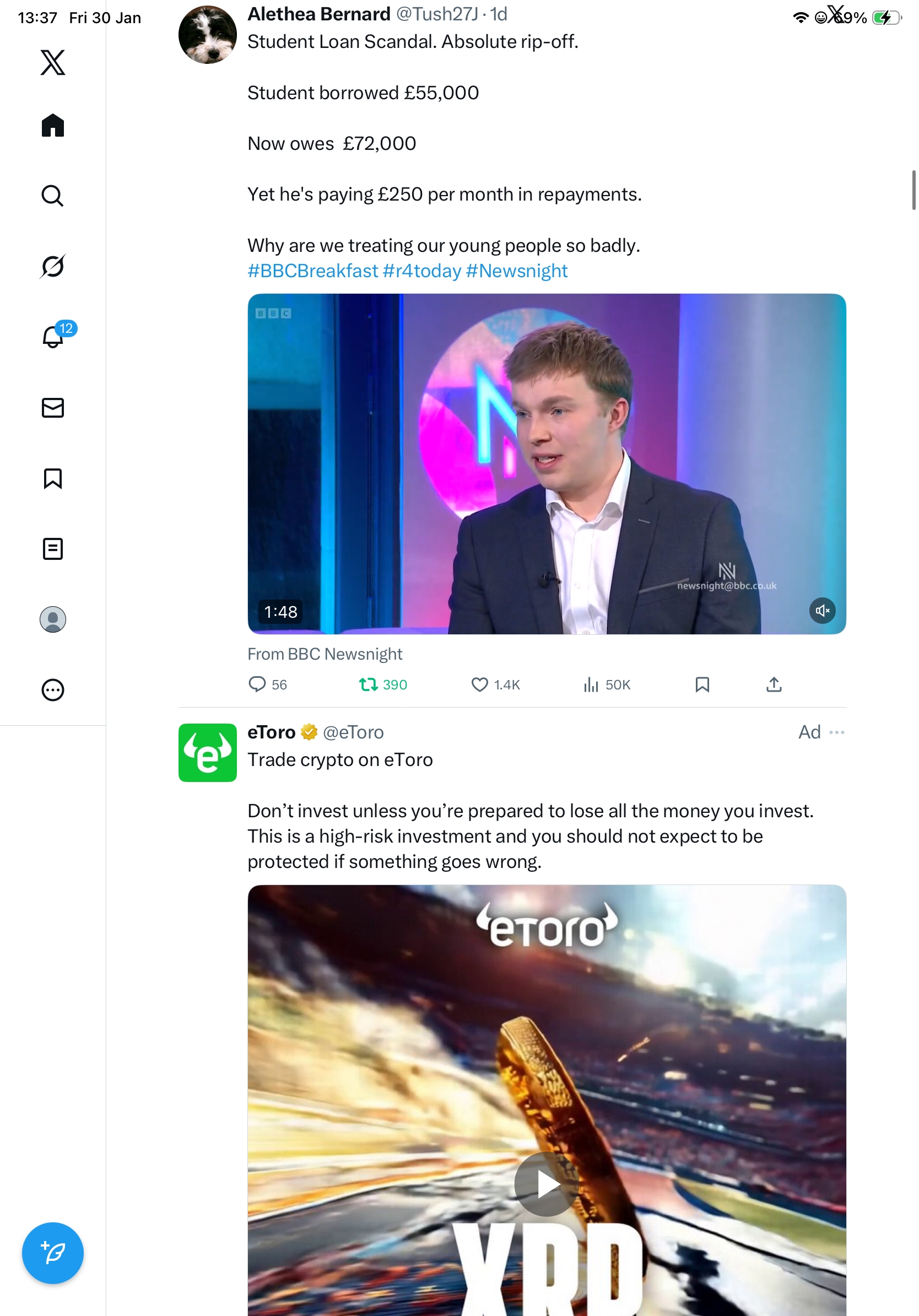Undo repost on the student loan post
Image resolution: width=919 pixels, height=1316 pixels.
(368, 684)
